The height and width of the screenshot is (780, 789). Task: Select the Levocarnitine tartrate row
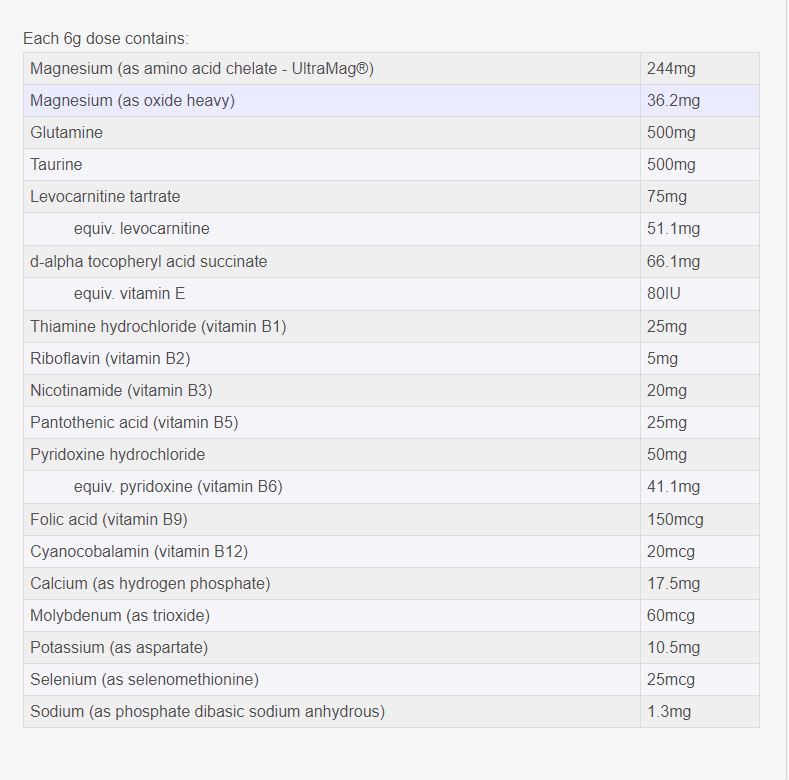tap(105, 197)
